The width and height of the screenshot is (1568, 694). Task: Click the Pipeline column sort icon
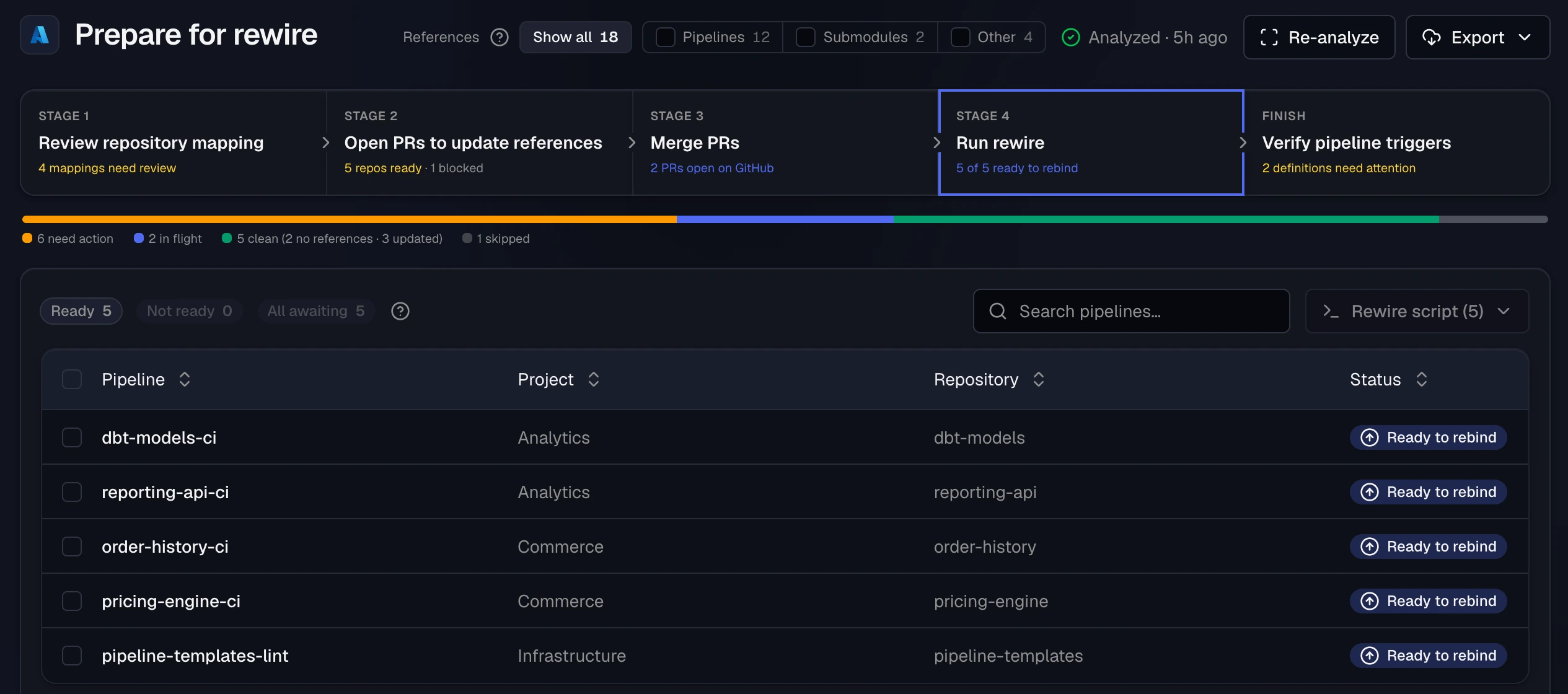185,379
